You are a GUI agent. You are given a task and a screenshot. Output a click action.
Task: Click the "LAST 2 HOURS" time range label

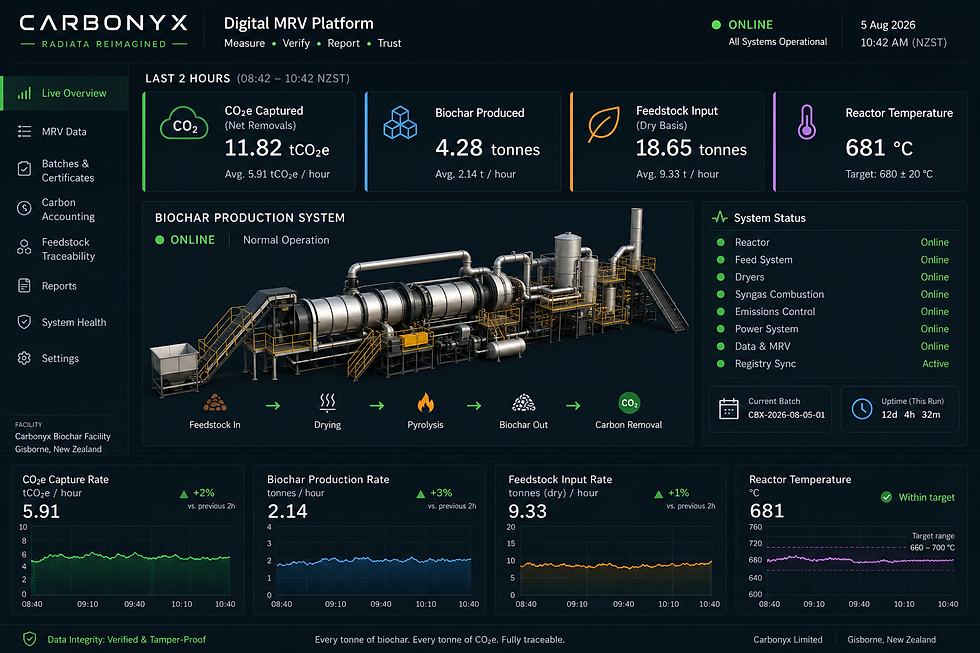click(x=188, y=79)
